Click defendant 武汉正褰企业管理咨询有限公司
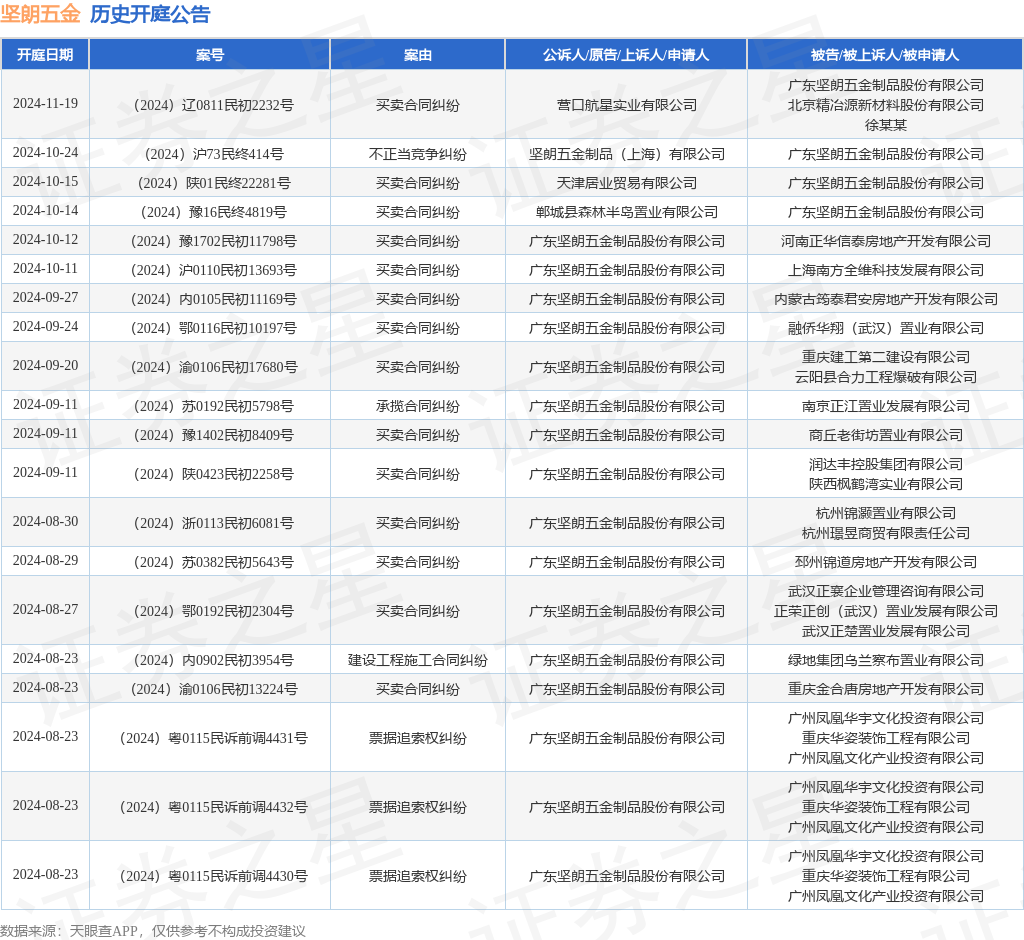The height and width of the screenshot is (940, 1024). (x=886, y=591)
